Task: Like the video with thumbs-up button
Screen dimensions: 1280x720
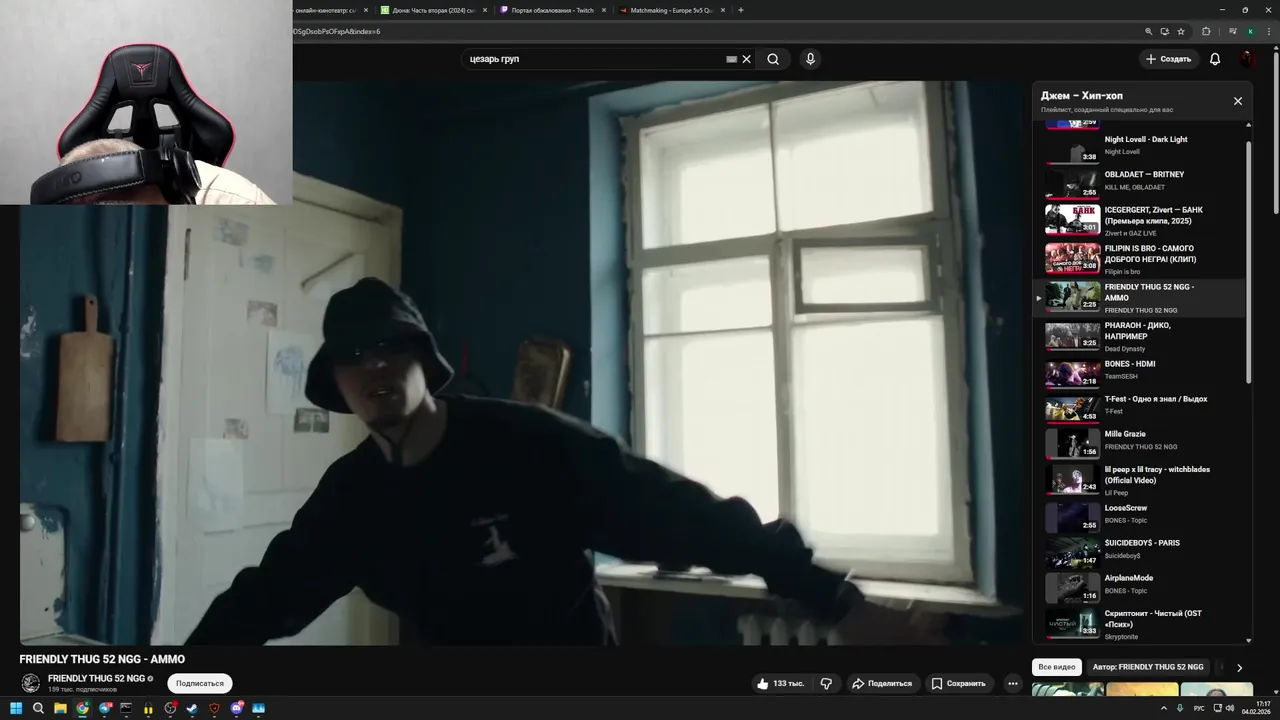Action: [x=781, y=683]
